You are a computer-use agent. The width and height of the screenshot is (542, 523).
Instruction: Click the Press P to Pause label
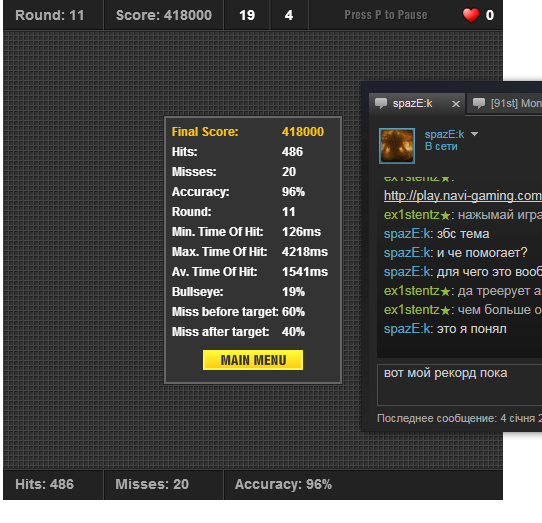click(x=385, y=15)
